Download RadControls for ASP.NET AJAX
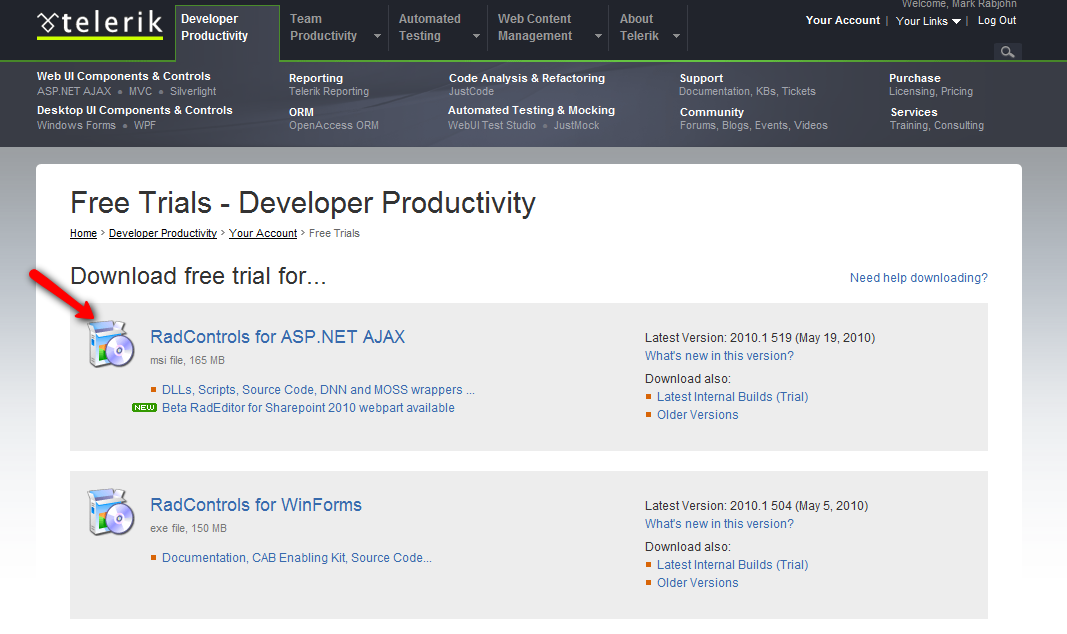Viewport: 1067px width, 634px height. tap(277, 337)
